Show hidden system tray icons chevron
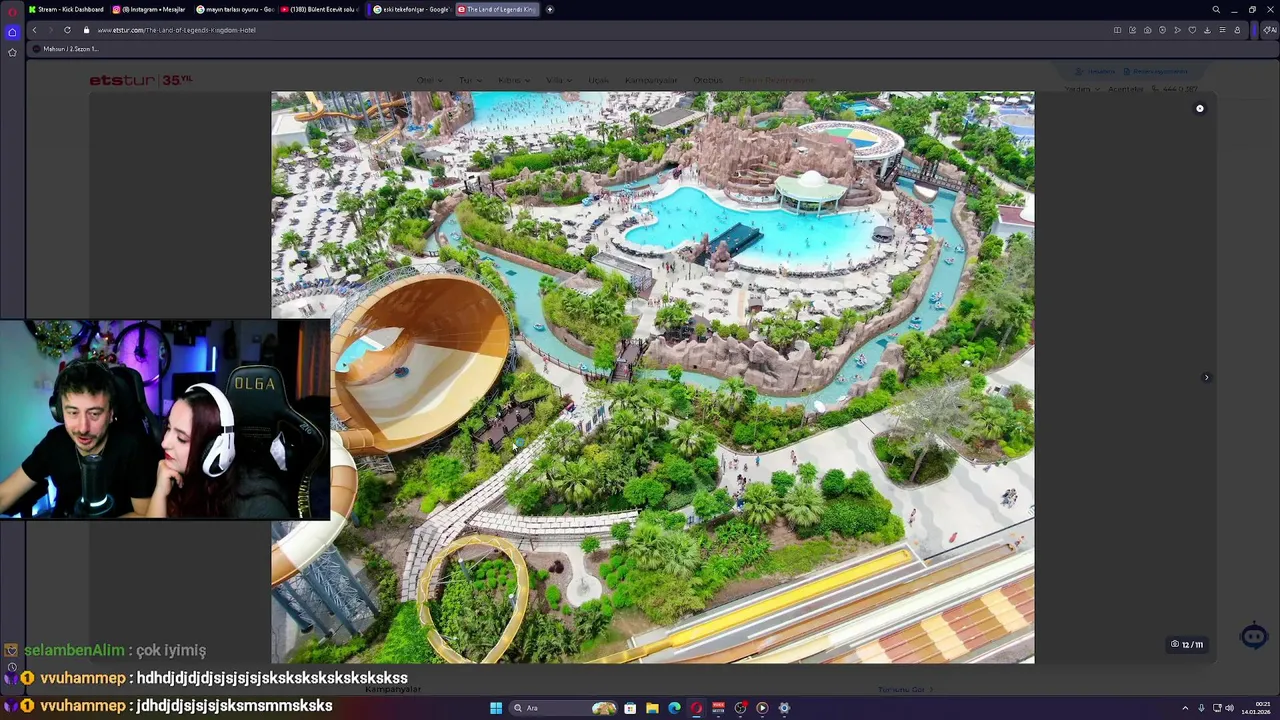This screenshot has height=720, width=1280. tap(1185, 708)
